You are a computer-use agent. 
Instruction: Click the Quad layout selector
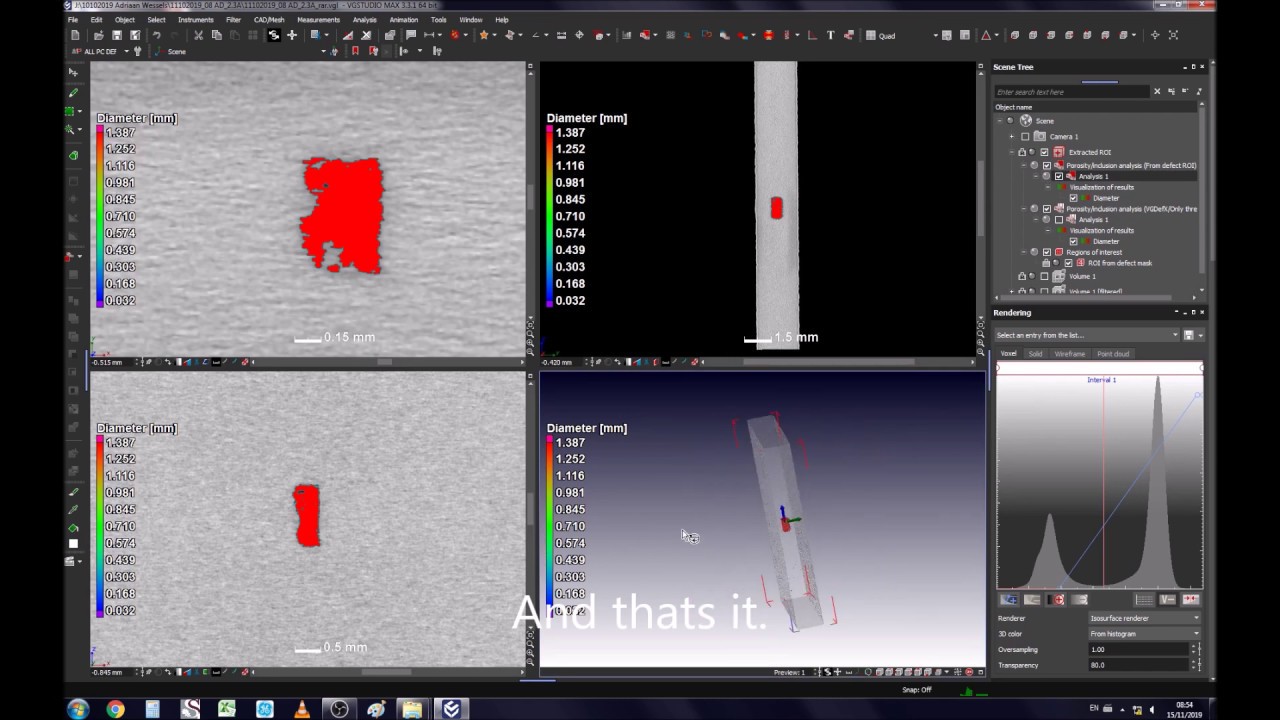(900, 35)
